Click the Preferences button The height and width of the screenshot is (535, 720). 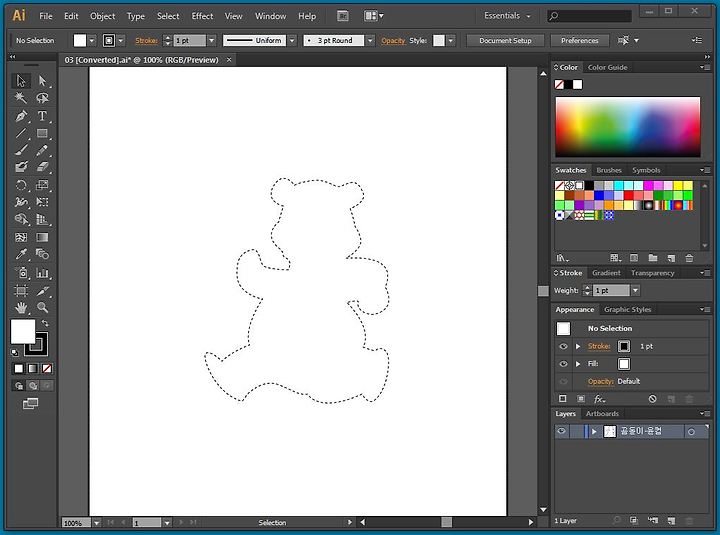(579, 40)
